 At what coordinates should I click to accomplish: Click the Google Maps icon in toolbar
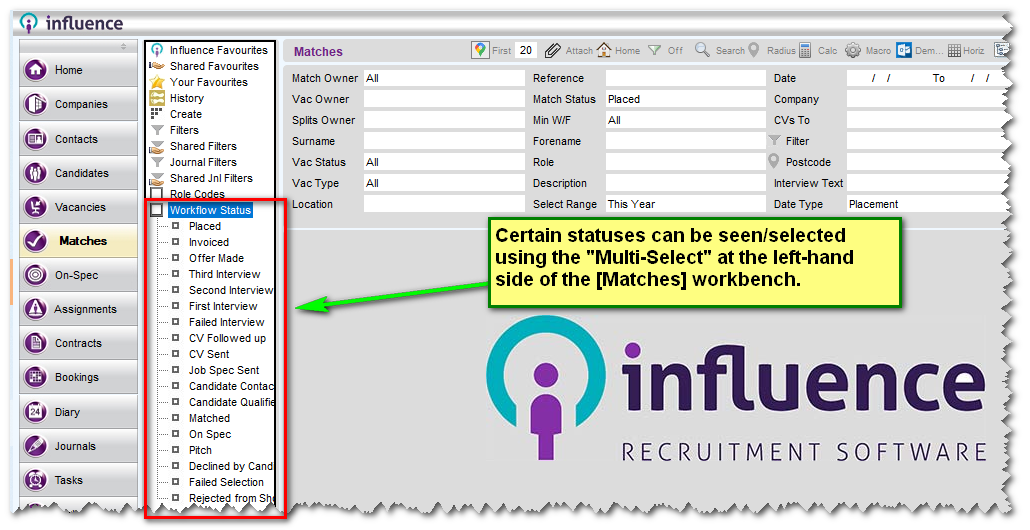(480, 50)
